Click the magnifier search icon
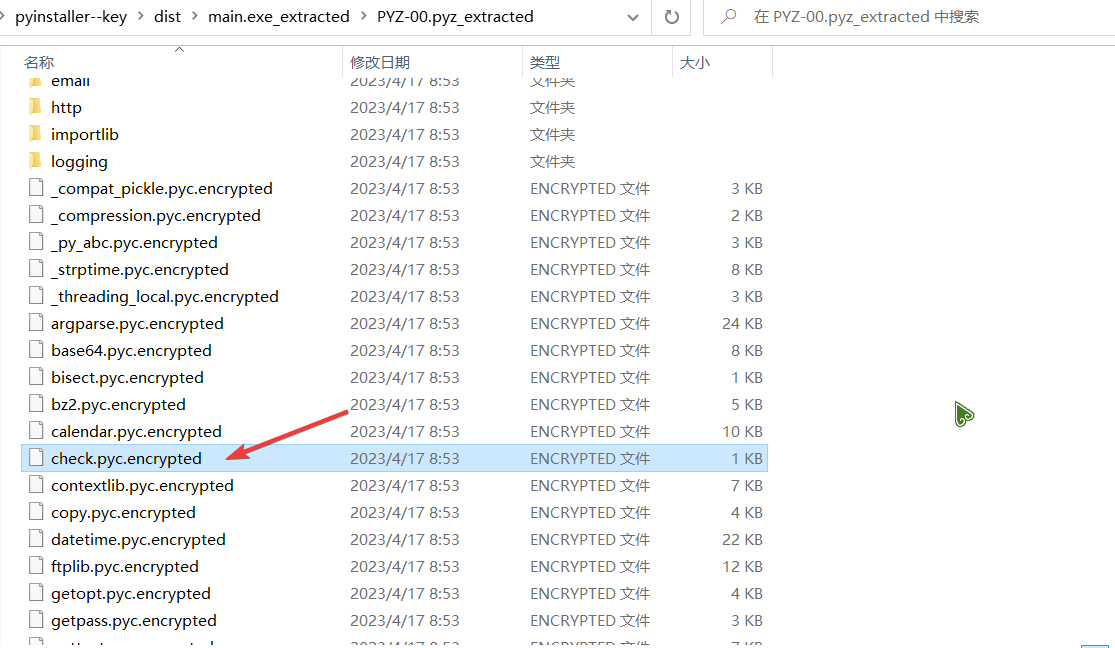Screen dimensions: 1115x648 [730, 17]
